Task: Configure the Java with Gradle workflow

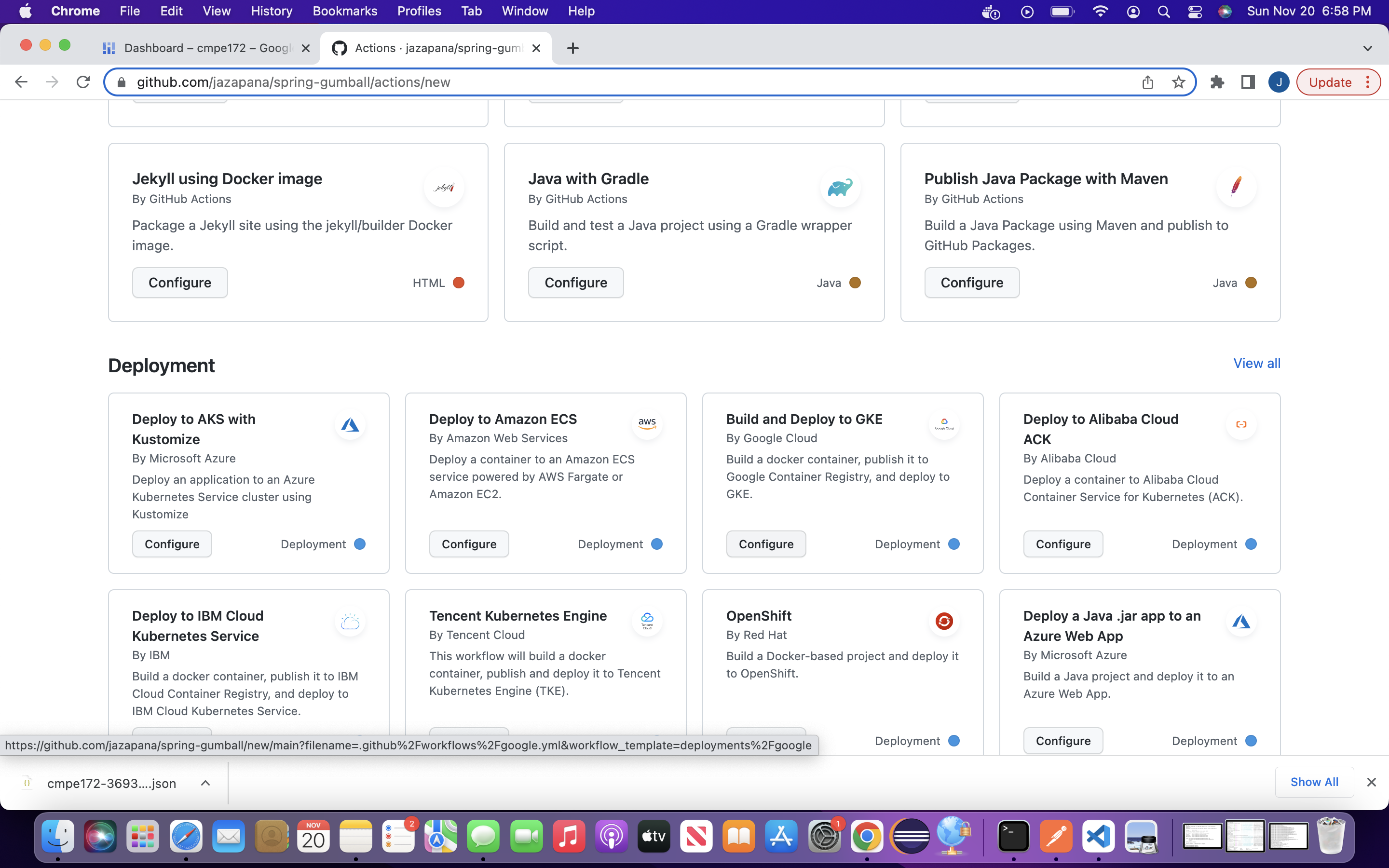Action: 576,283
